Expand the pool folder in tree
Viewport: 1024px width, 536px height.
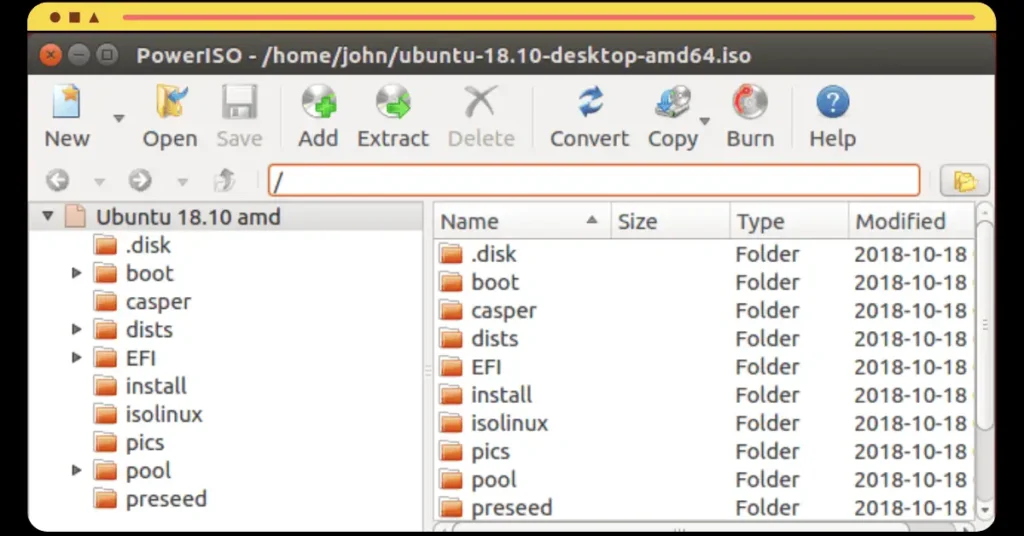click(x=76, y=470)
